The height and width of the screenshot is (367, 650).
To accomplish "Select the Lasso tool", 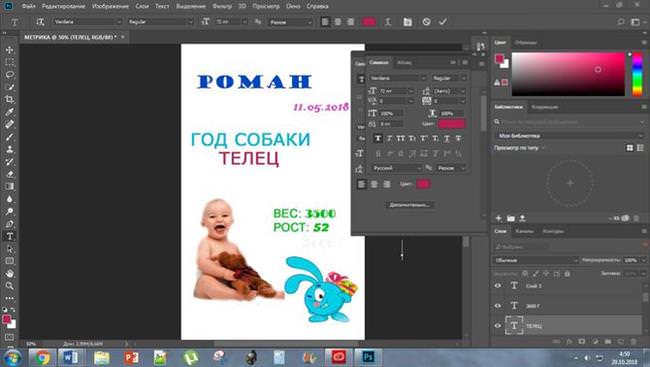I will (x=10, y=75).
